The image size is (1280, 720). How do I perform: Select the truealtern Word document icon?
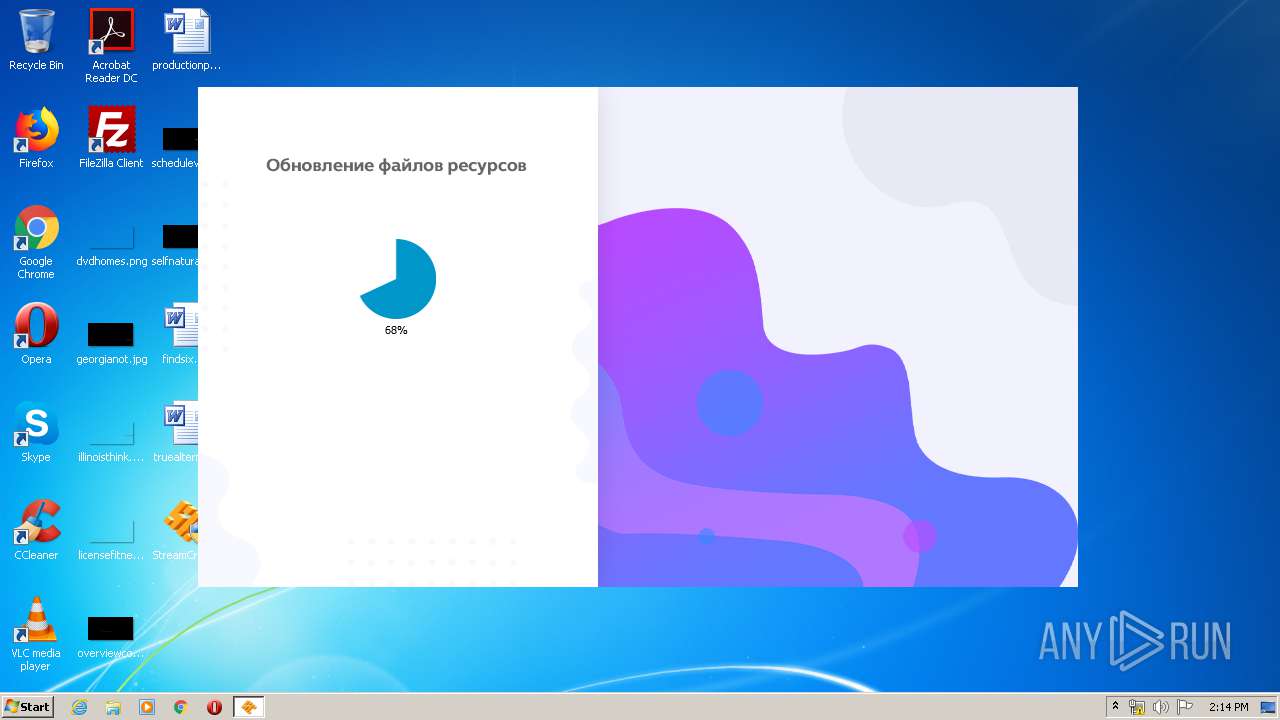coord(176,432)
